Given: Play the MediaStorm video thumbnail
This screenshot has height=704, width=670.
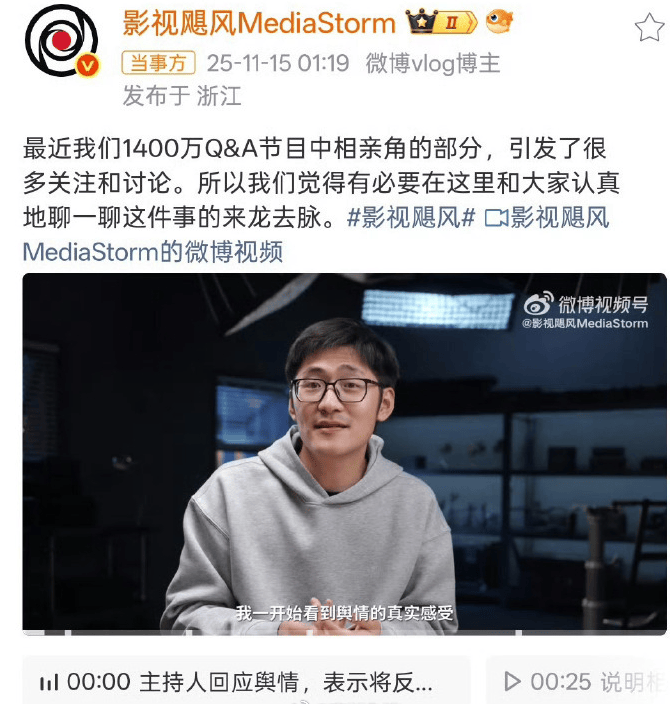Looking at the screenshot, I should click(x=344, y=453).
